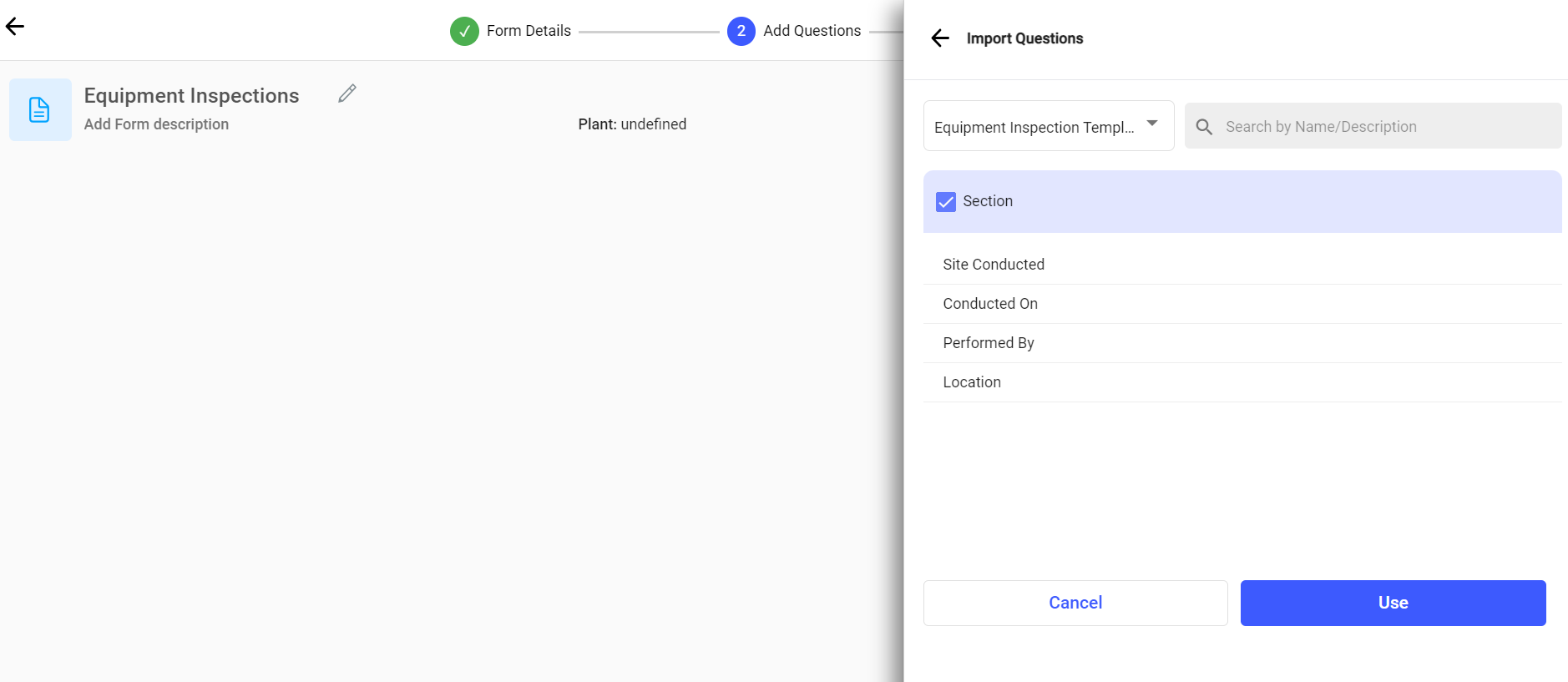Open the Equipment Inspection Template dropdown
The width and height of the screenshot is (1568, 682).
coord(1034,127)
